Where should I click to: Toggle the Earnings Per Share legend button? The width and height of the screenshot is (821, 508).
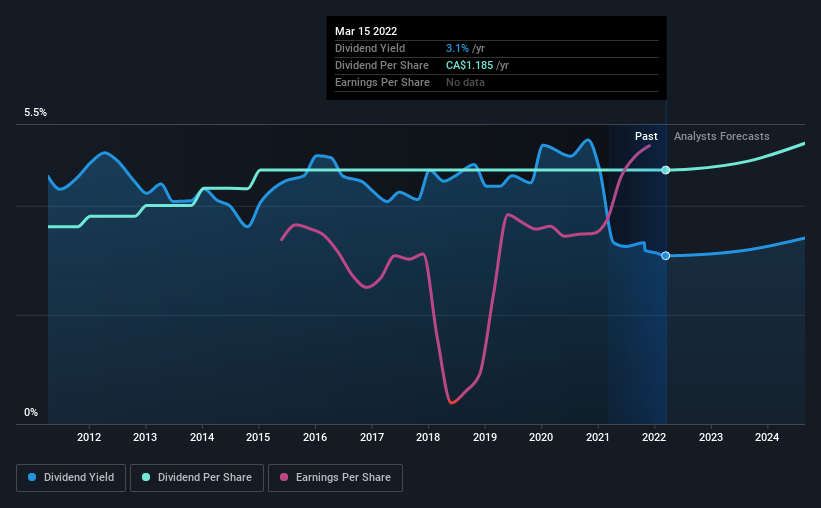click(335, 478)
